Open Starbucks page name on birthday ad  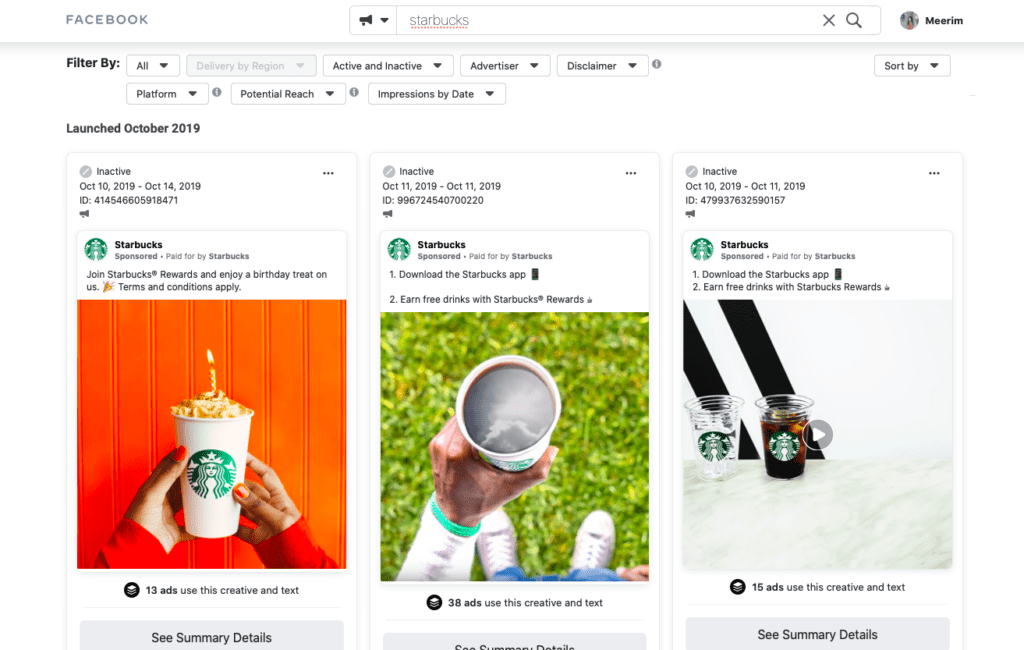pos(138,244)
